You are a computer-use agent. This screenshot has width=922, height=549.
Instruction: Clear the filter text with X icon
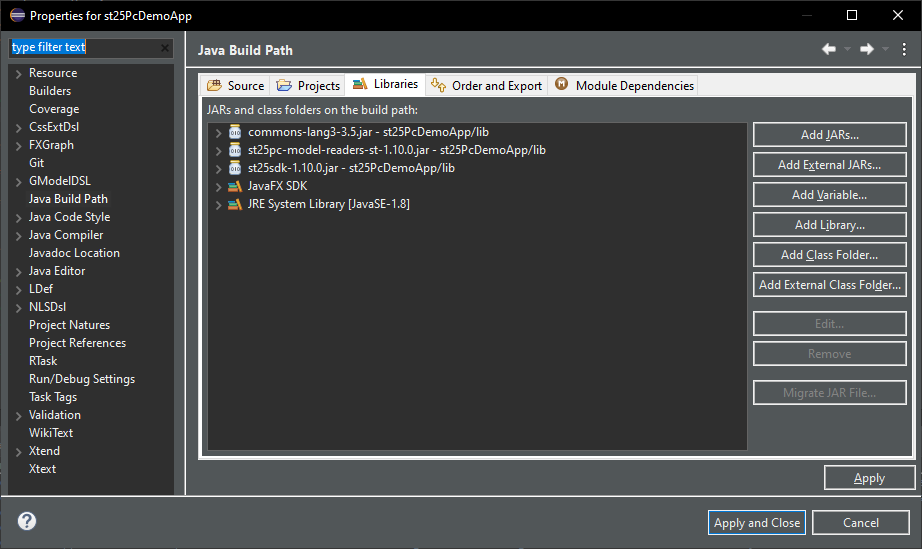tap(165, 48)
